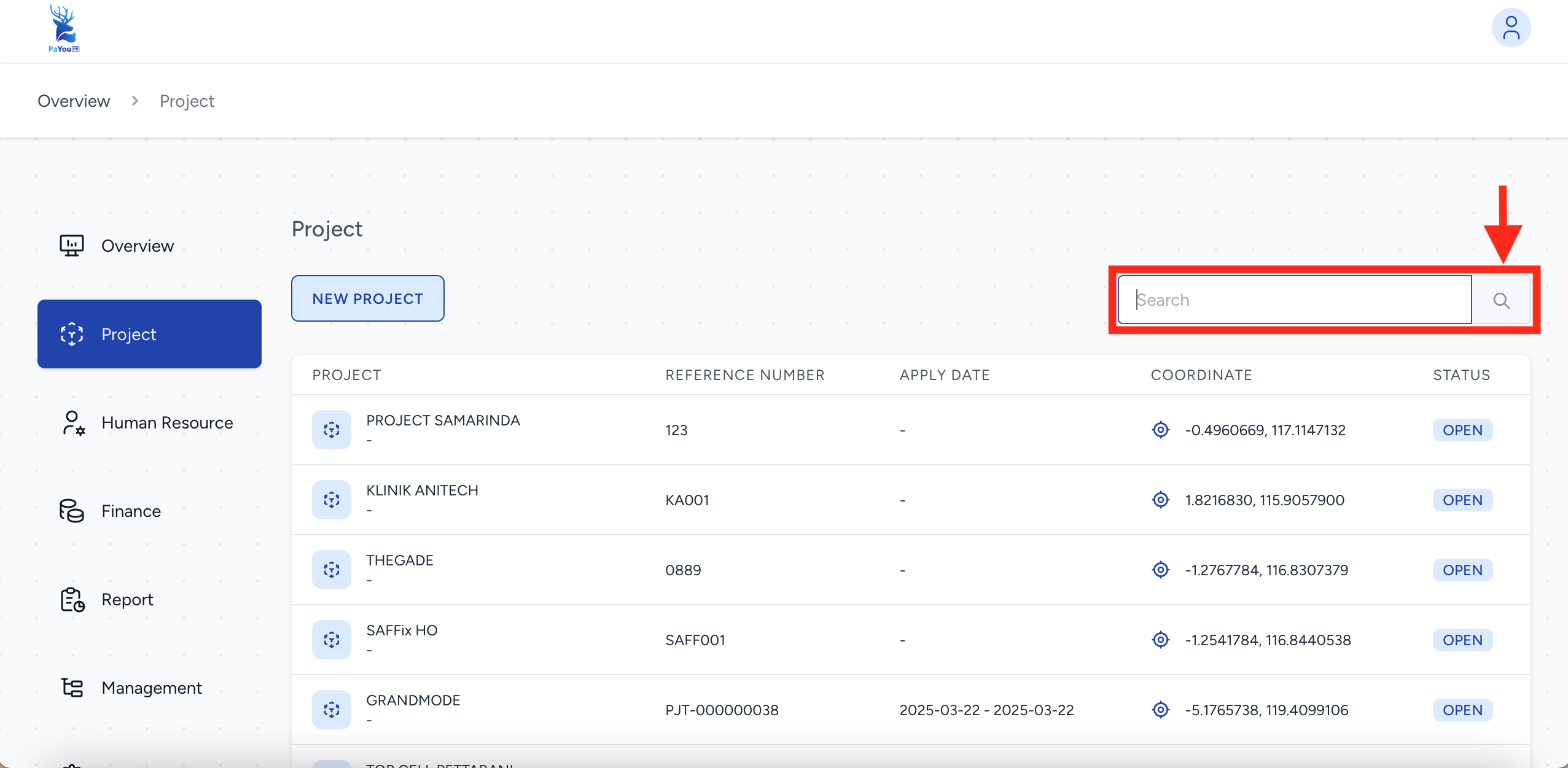Click the SAFFix HO coordinate target icon
1568x768 pixels.
(1160, 640)
